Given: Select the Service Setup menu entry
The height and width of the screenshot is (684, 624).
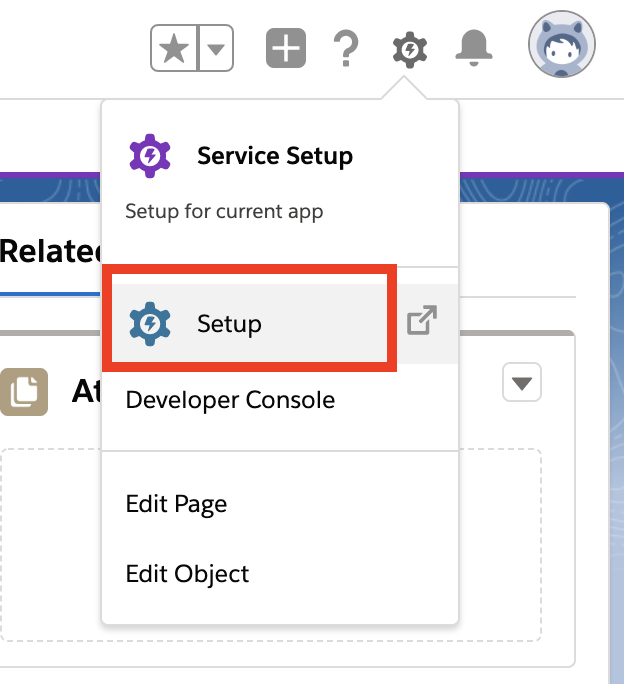Looking at the screenshot, I should pos(274,156).
